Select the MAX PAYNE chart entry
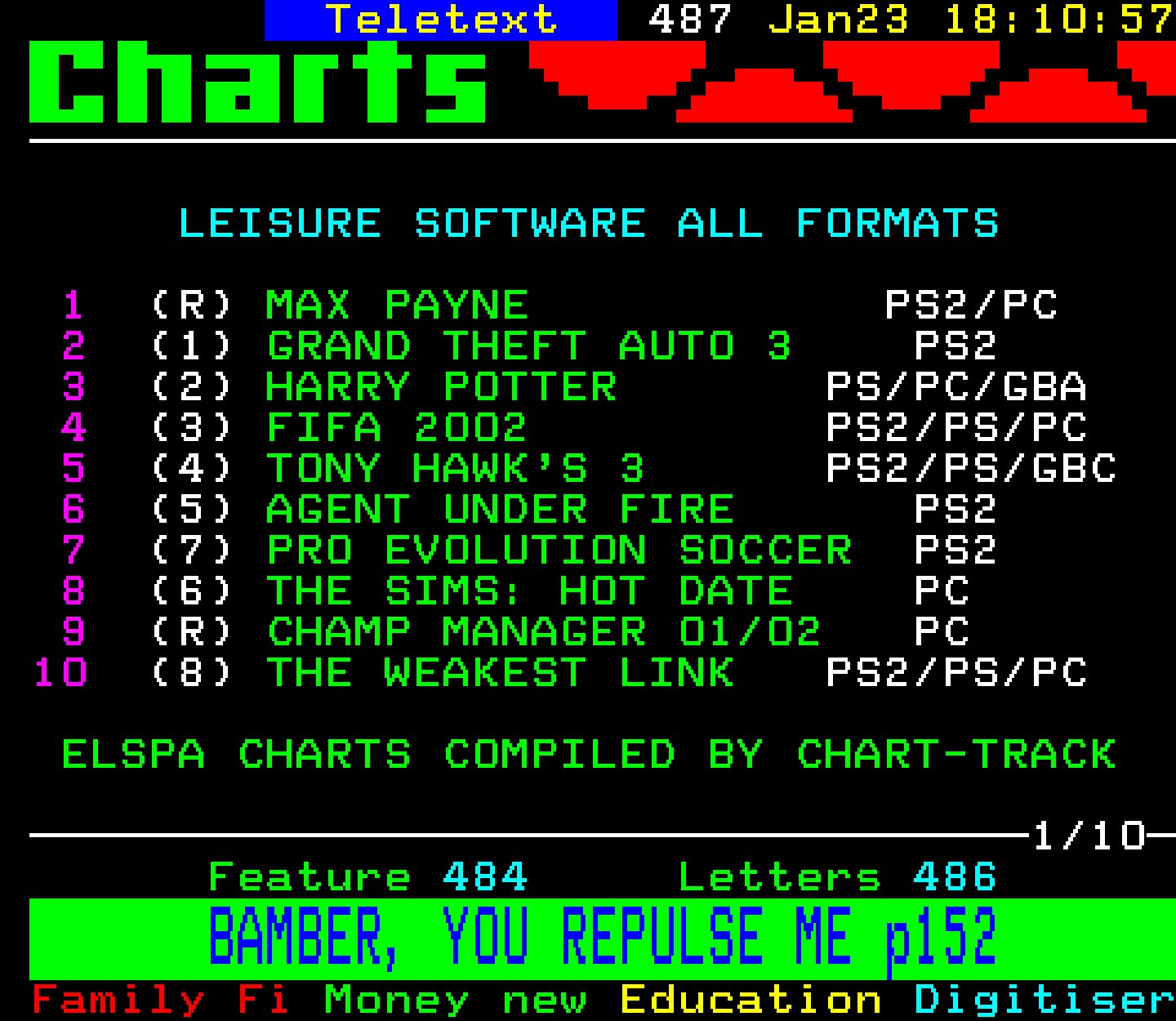The width and height of the screenshot is (1176, 1021). 397,305
